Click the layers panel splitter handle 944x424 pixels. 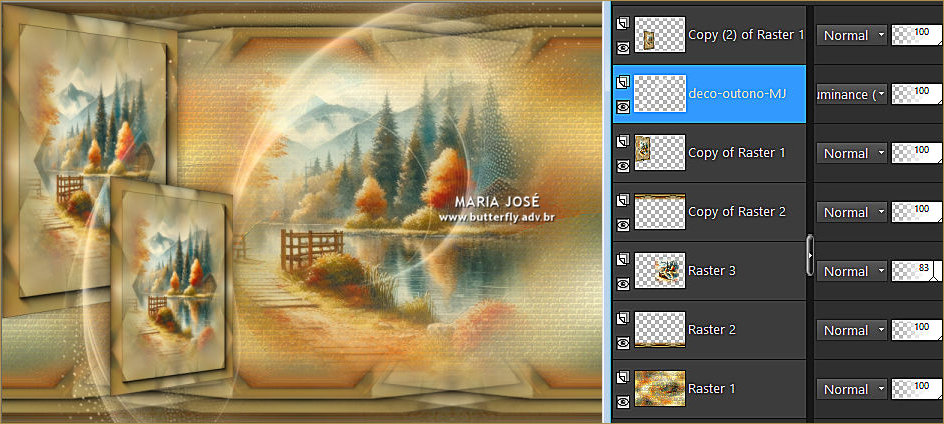tap(809, 256)
